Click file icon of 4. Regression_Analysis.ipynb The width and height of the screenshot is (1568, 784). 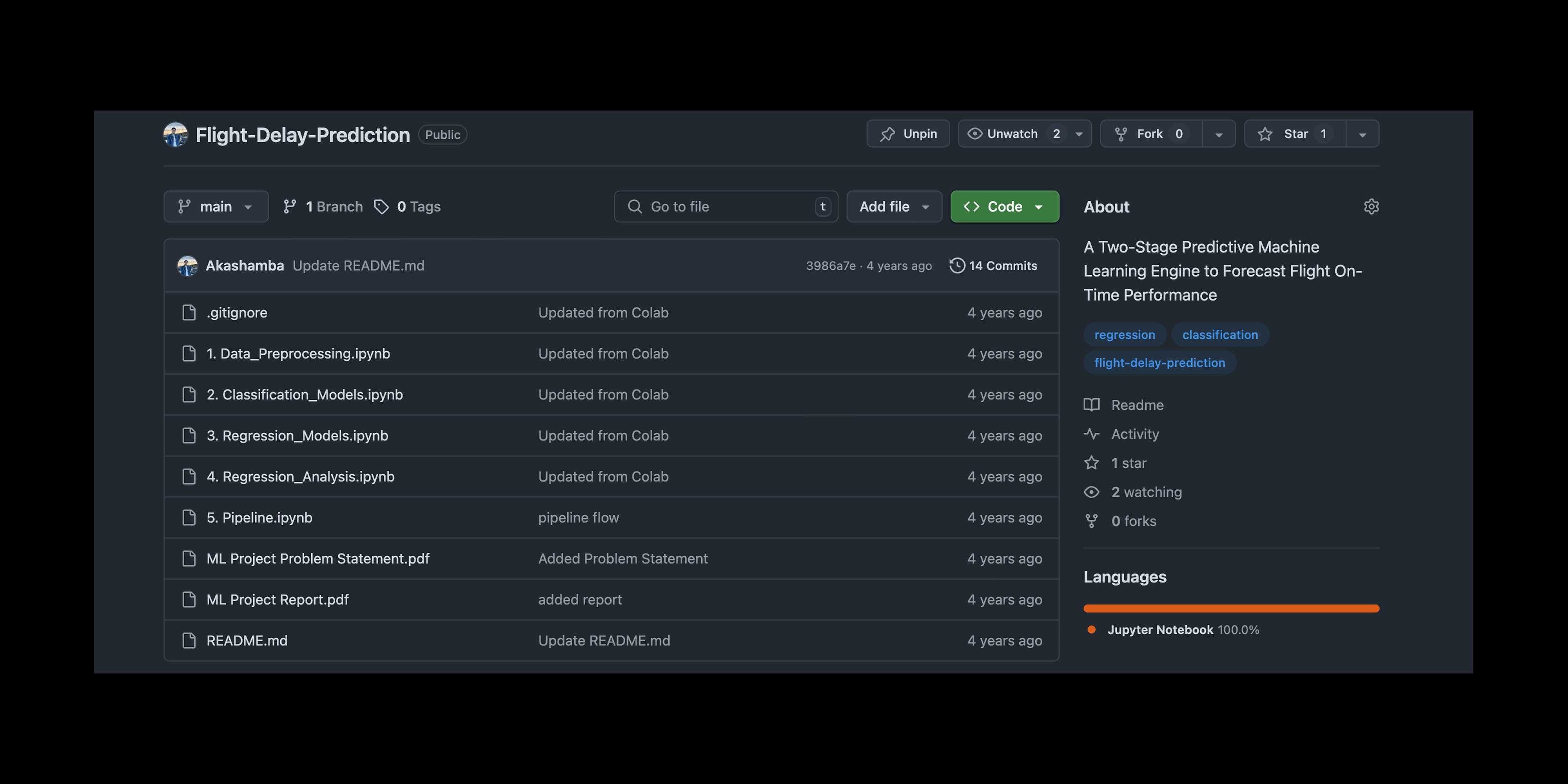[189, 477]
